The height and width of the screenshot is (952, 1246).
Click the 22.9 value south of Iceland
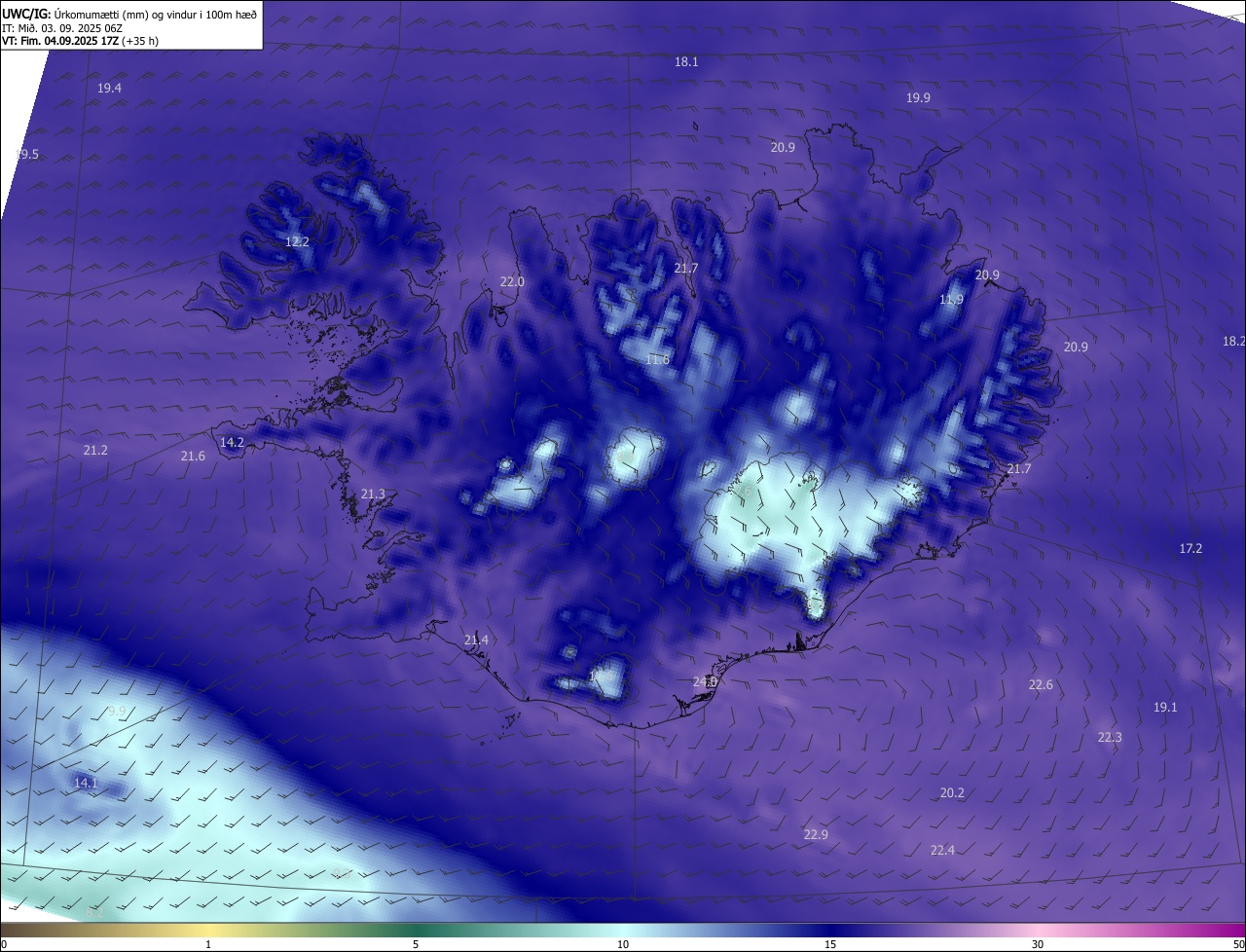(816, 835)
